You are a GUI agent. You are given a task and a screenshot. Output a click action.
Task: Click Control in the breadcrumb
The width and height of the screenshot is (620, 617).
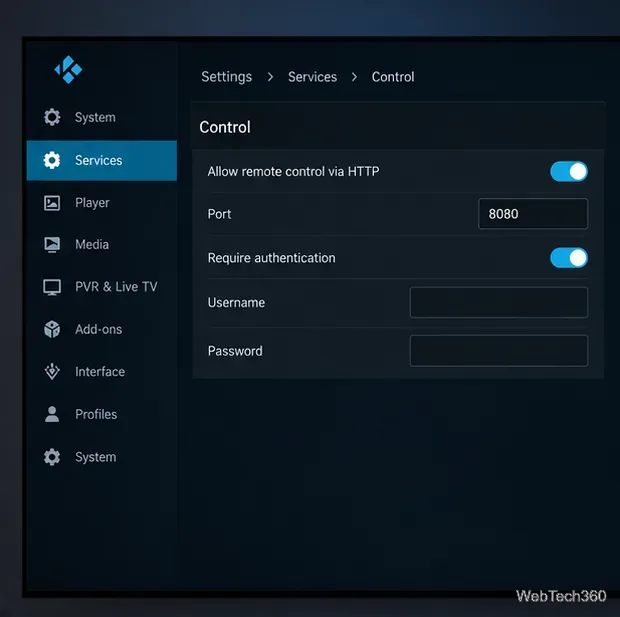(x=393, y=77)
